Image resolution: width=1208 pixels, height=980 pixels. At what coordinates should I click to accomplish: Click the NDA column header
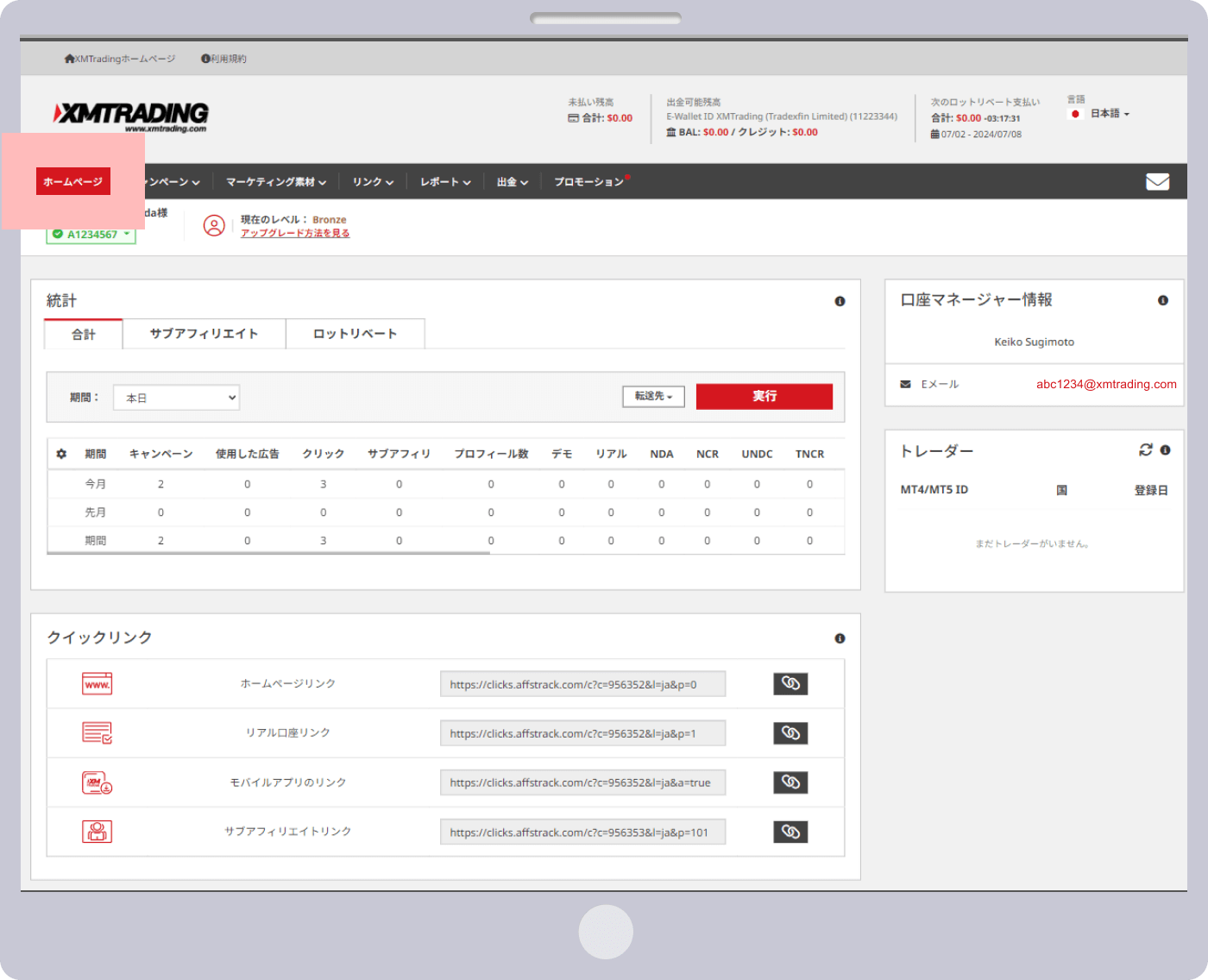coord(662,454)
